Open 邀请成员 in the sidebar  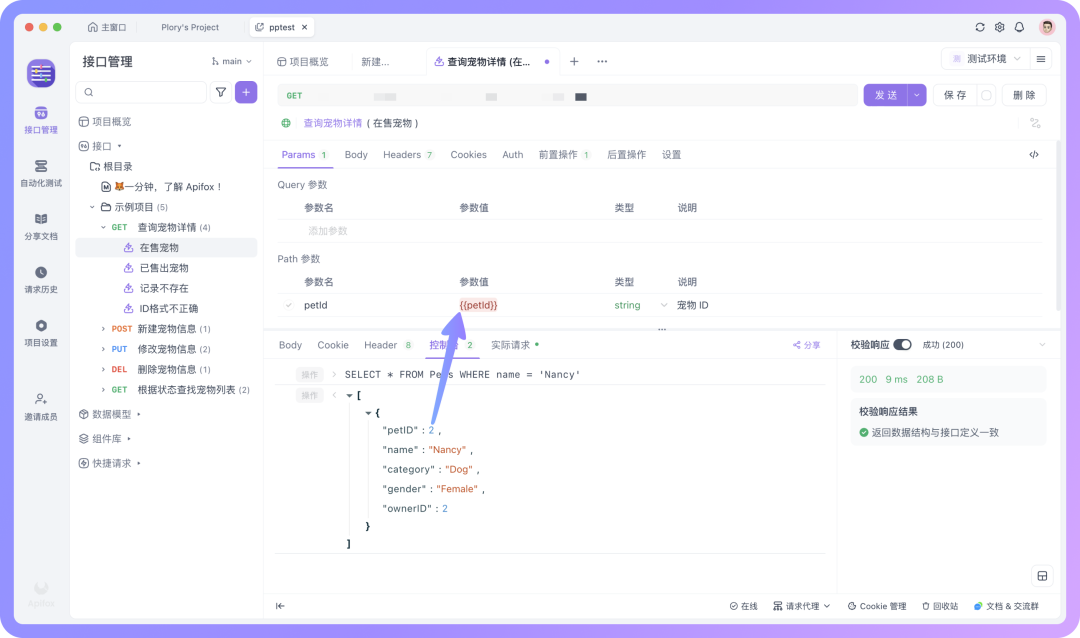(x=41, y=407)
